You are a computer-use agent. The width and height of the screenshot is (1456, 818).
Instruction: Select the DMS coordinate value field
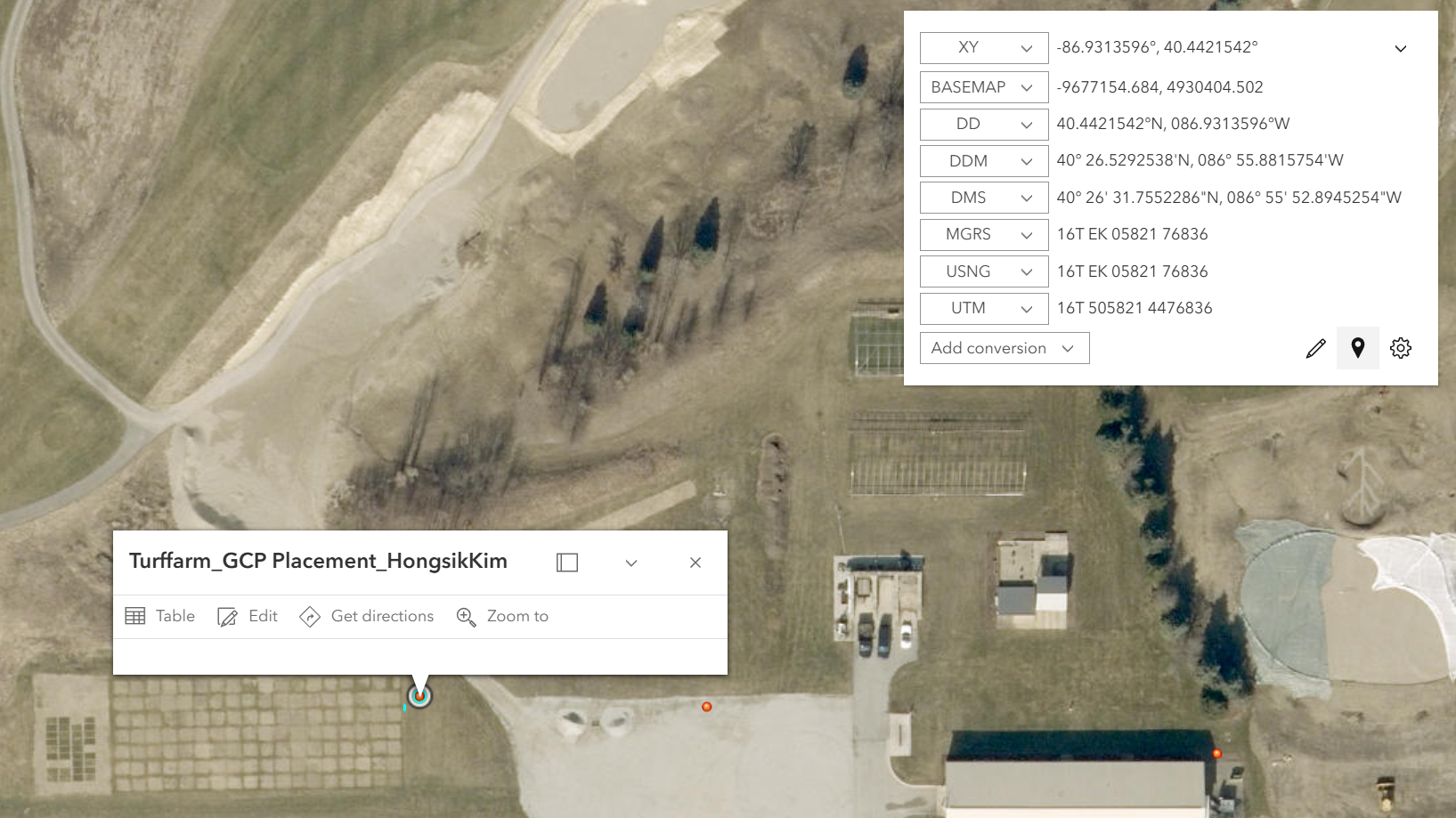[1229, 198]
